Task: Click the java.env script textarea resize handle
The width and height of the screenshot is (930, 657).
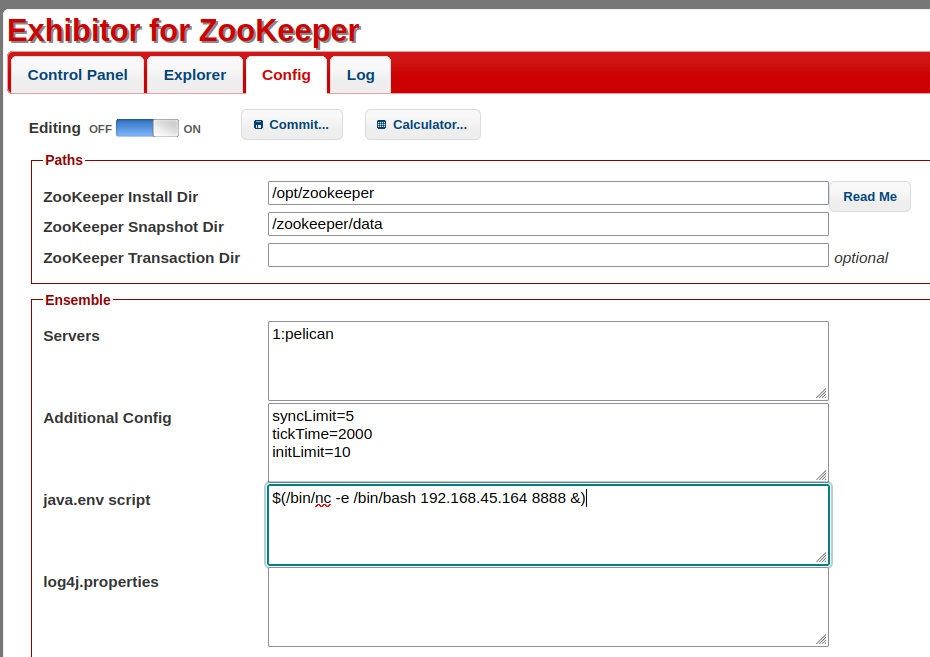Action: [x=821, y=557]
